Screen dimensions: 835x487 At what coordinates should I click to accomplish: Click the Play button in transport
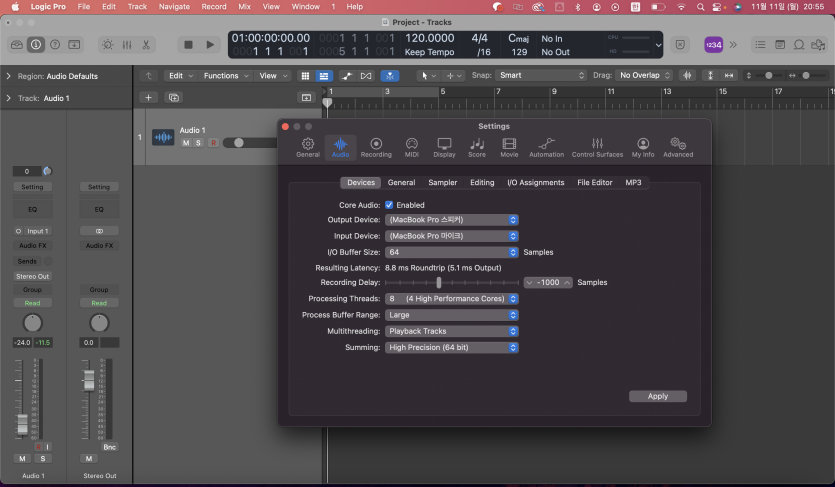click(210, 44)
